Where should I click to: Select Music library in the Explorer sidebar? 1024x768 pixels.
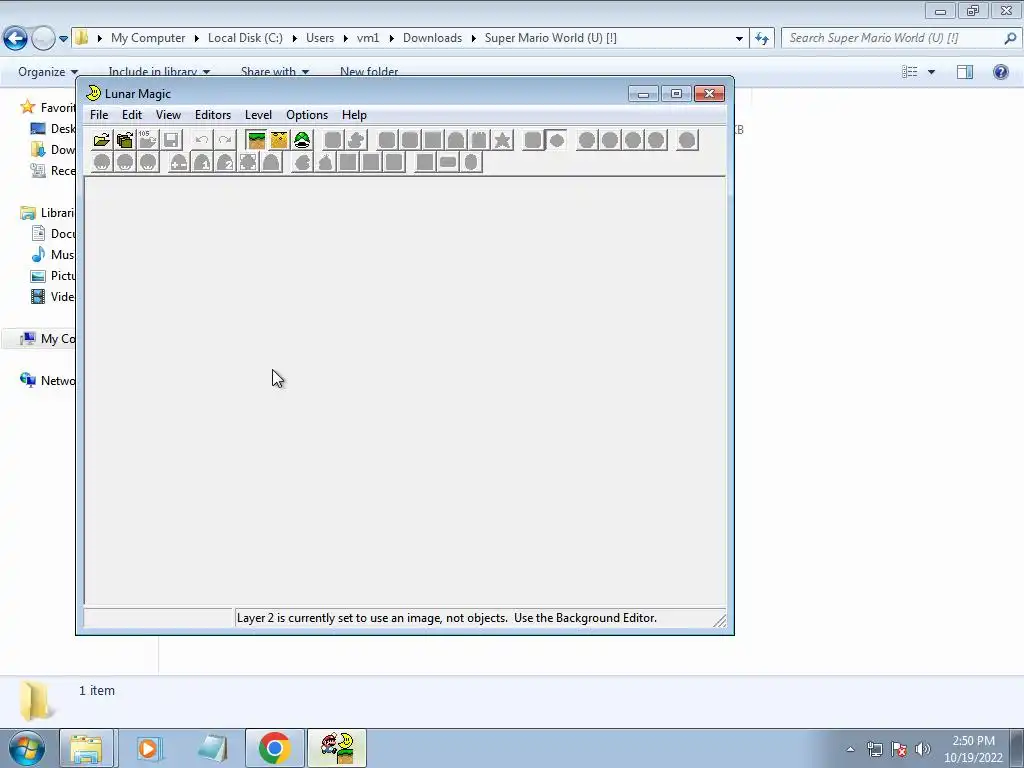54,255
